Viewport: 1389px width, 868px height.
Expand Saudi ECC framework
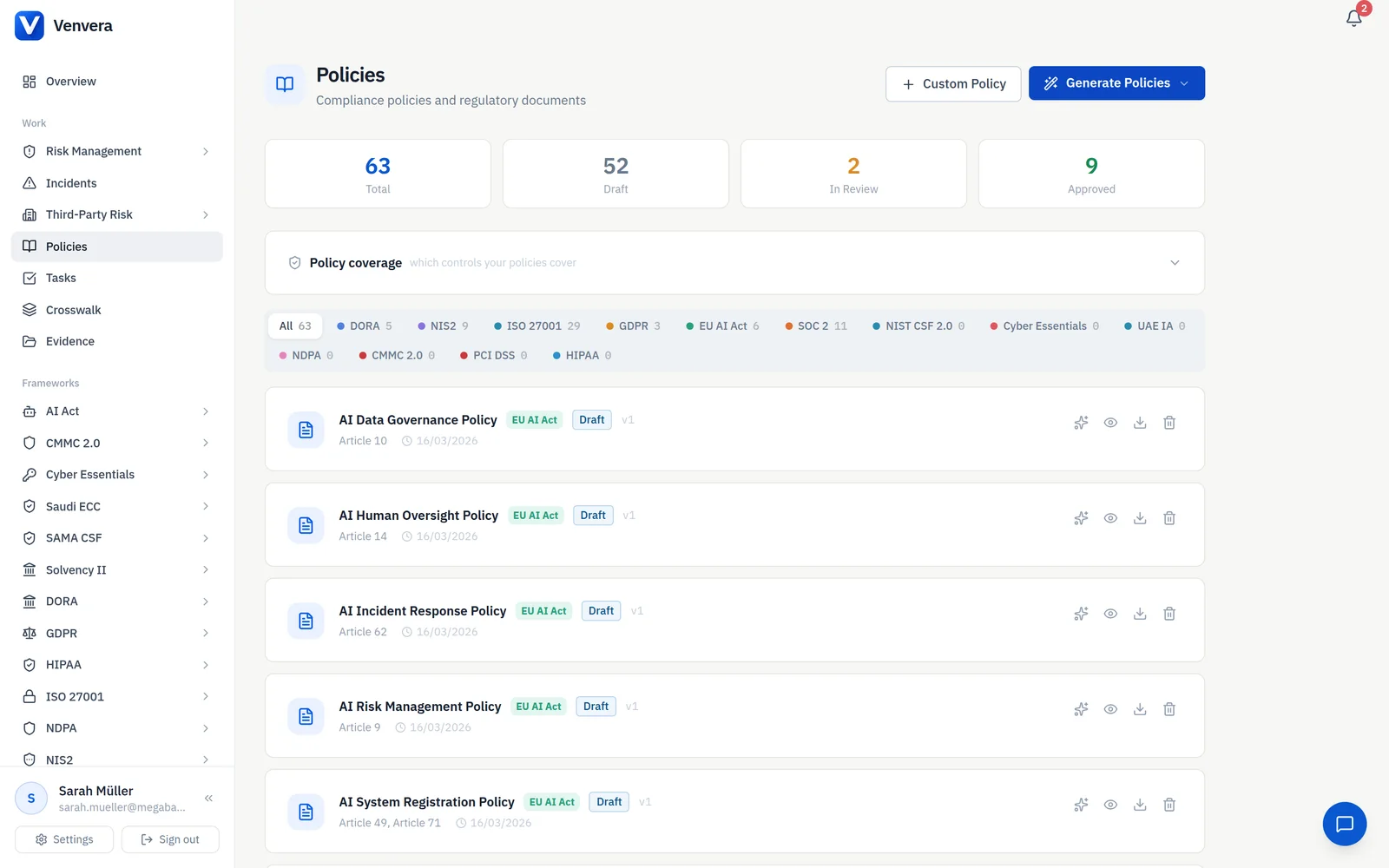[205, 506]
